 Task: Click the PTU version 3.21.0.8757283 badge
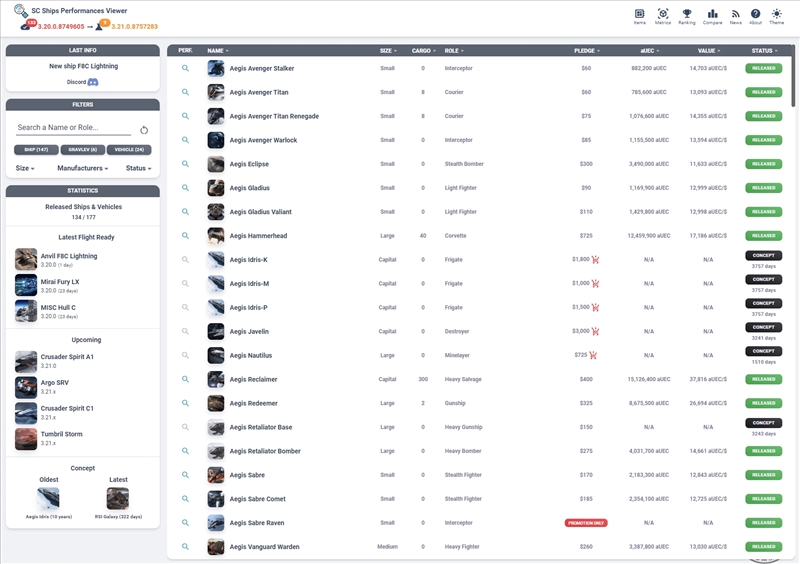click(x=128, y=26)
